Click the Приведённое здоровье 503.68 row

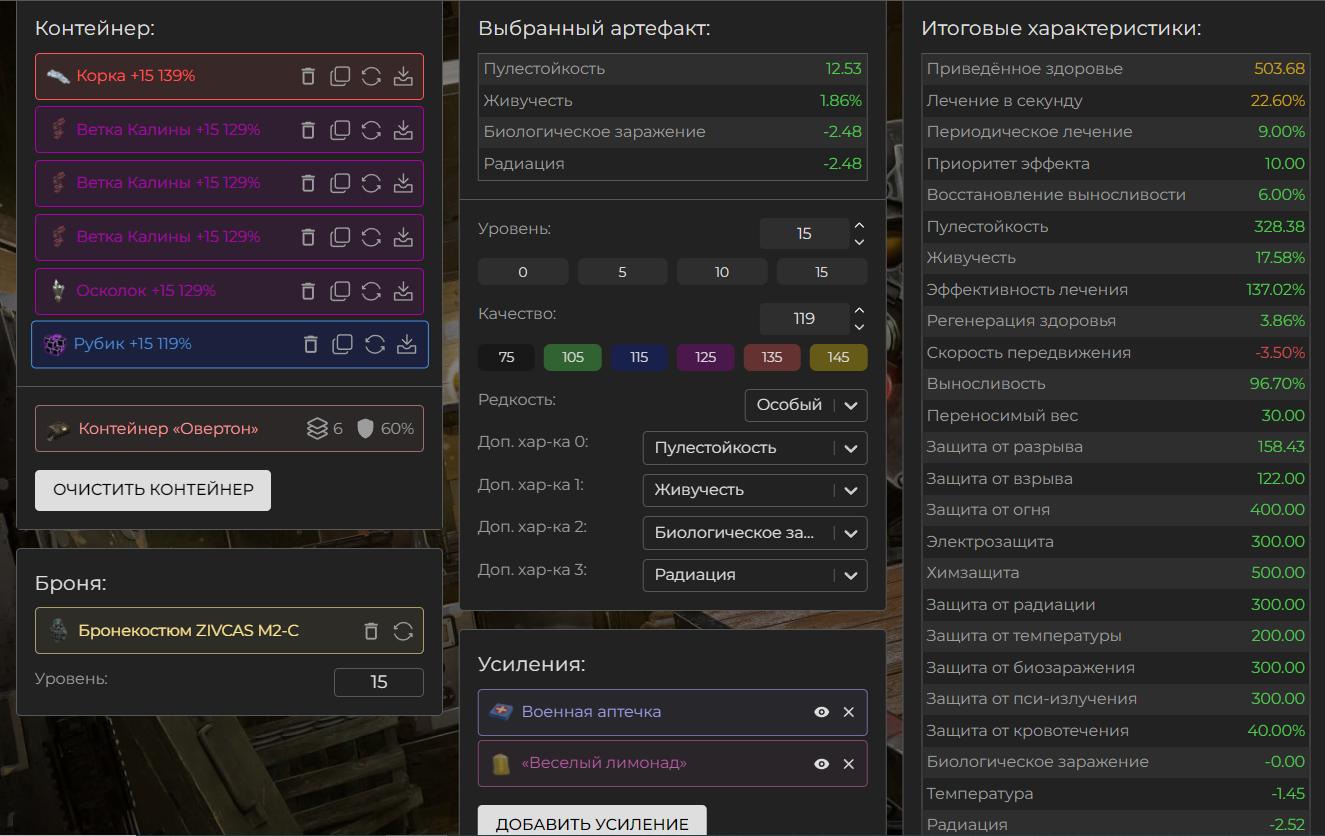[x=1115, y=69]
